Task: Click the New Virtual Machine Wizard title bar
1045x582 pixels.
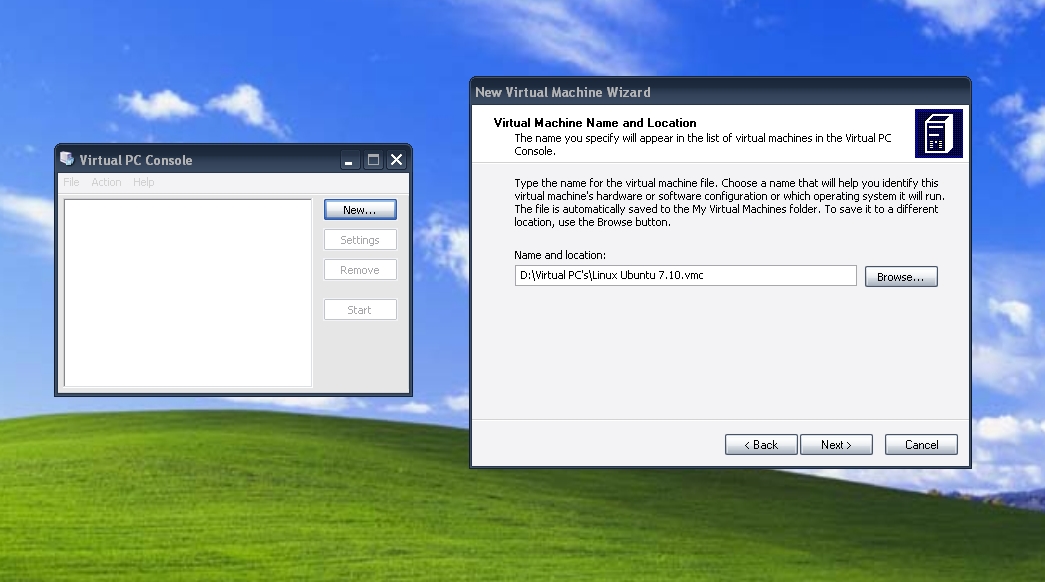Action: [720, 92]
